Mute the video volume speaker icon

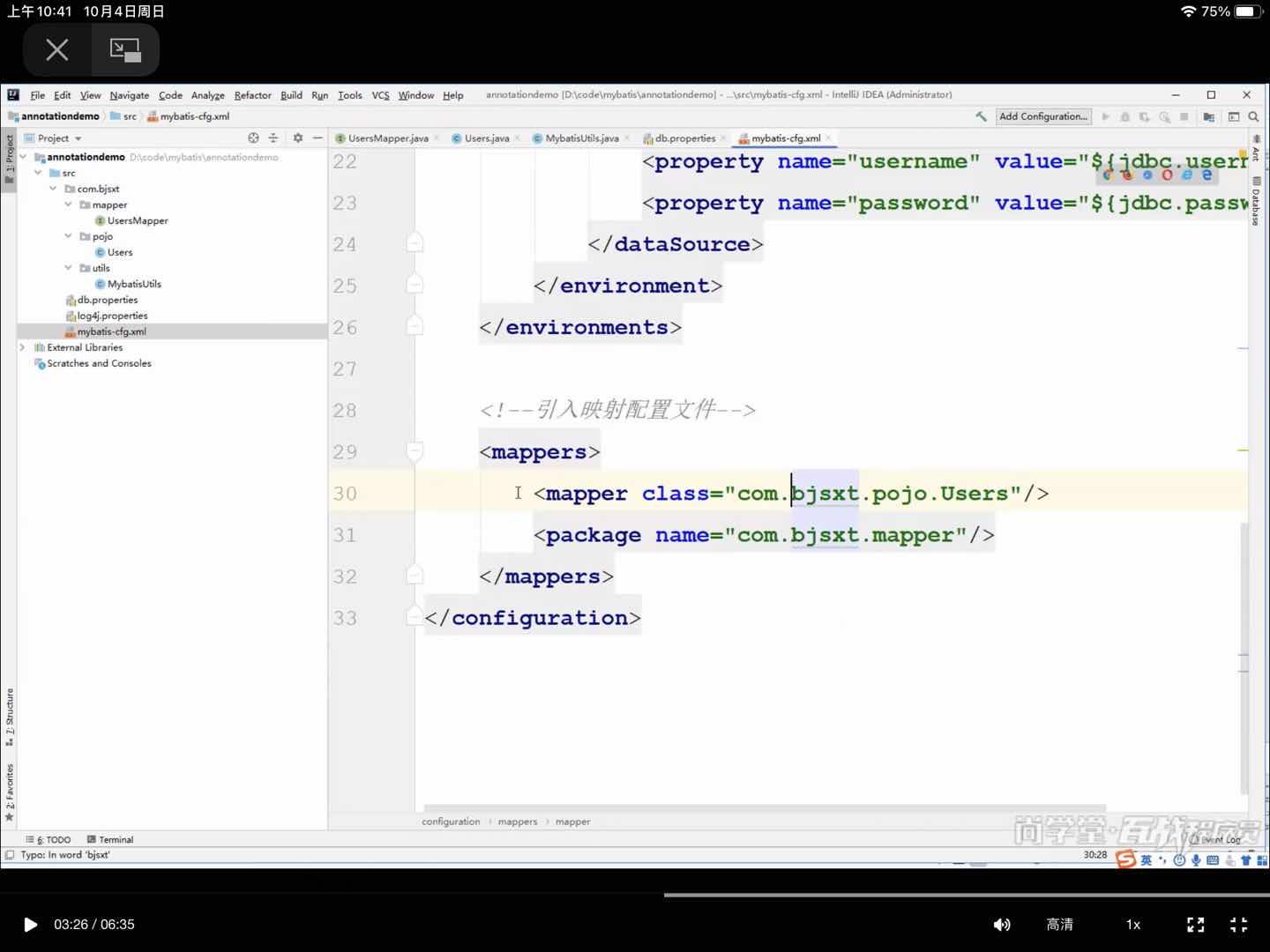tap(1002, 925)
